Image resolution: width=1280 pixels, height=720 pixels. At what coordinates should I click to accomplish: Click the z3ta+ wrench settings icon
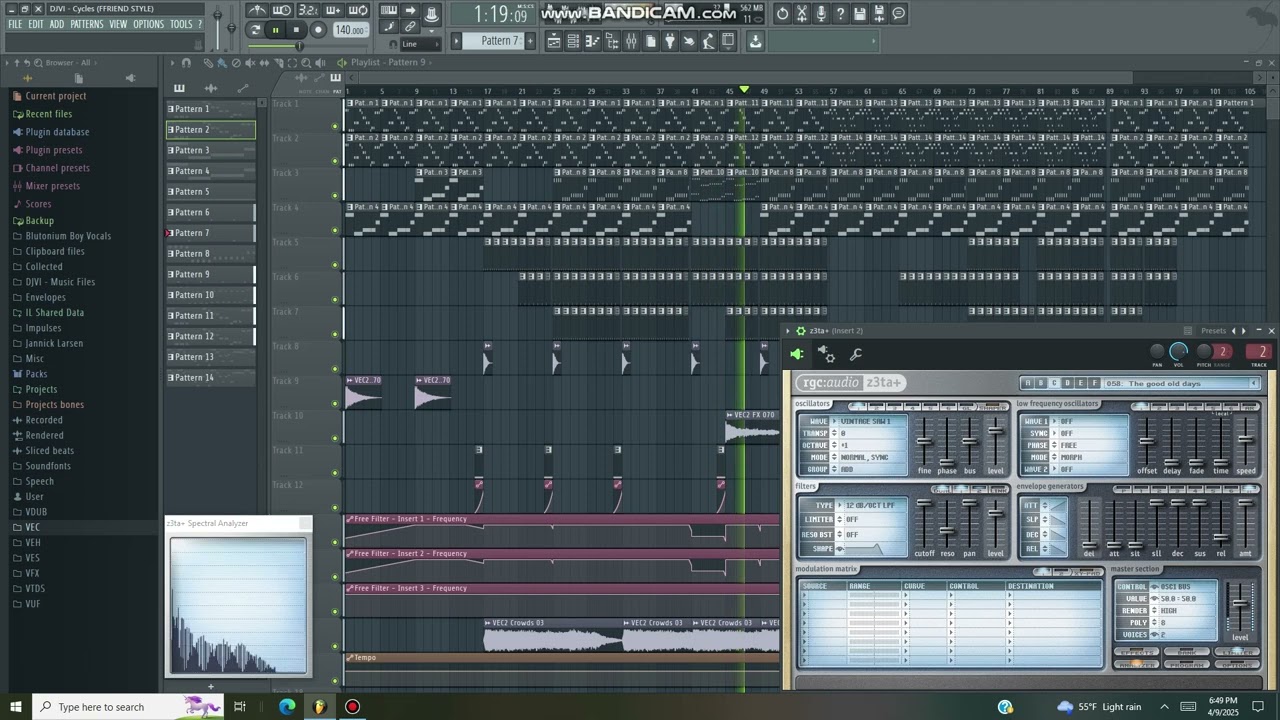tap(856, 354)
